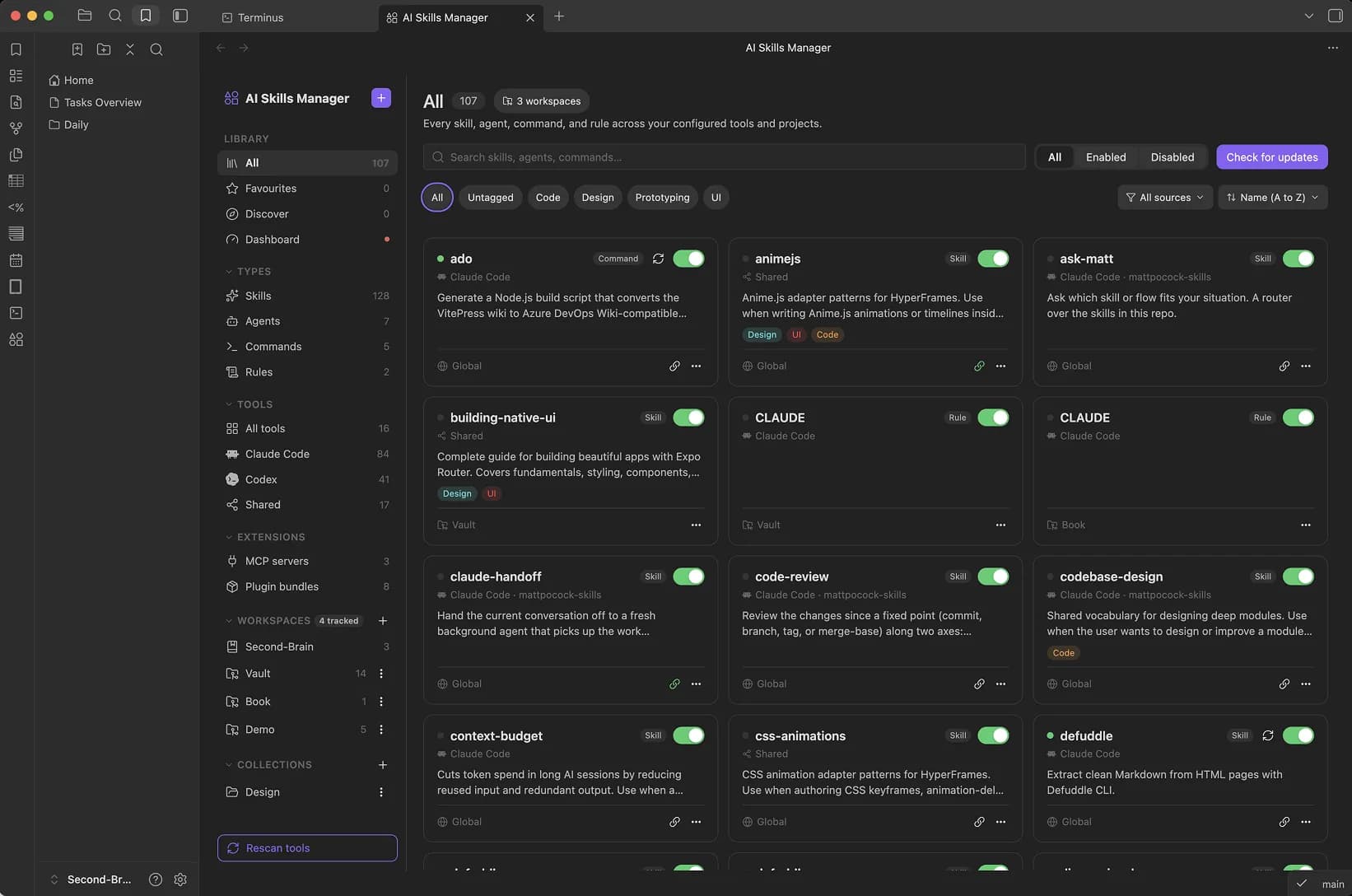Click the link icon on ask-matt card
Image resolution: width=1352 pixels, height=896 pixels.
click(x=1284, y=366)
